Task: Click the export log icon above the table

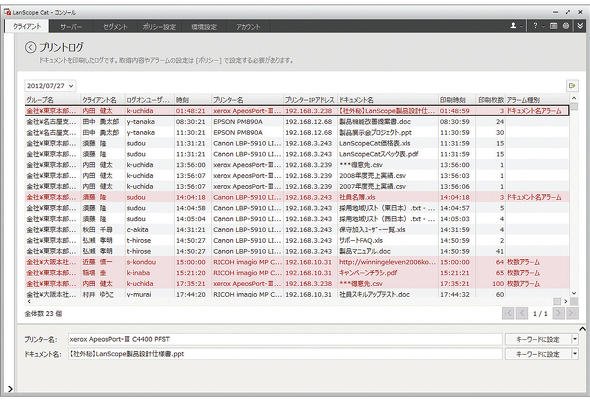Action: 572,86
